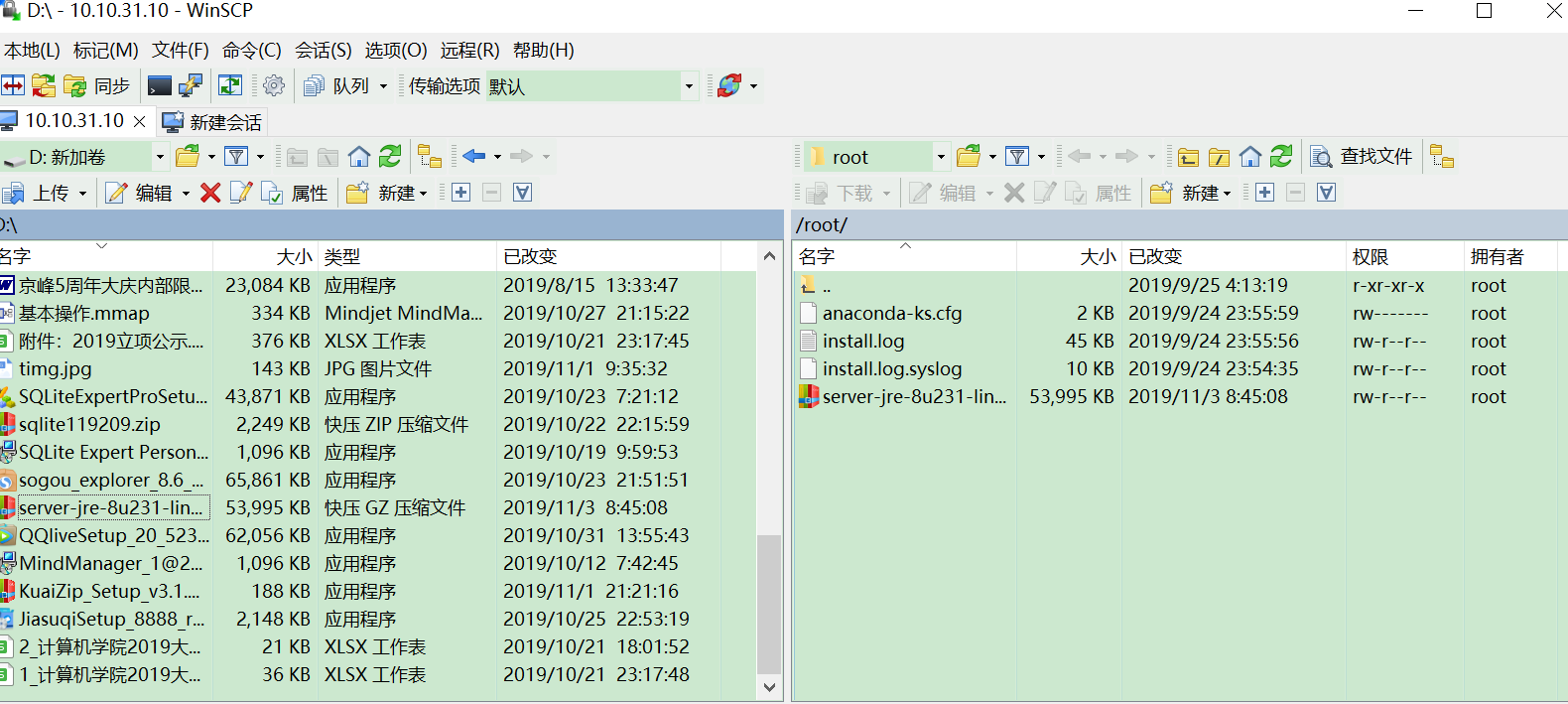
Task: Click the 上传 upload button
Action: (38, 193)
